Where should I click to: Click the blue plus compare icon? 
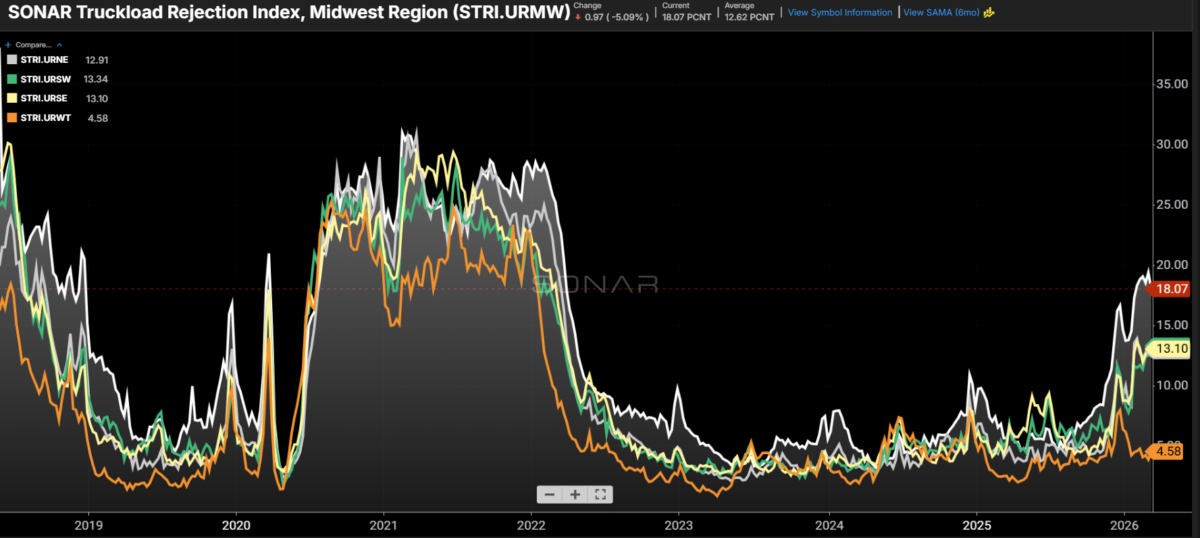(8, 45)
